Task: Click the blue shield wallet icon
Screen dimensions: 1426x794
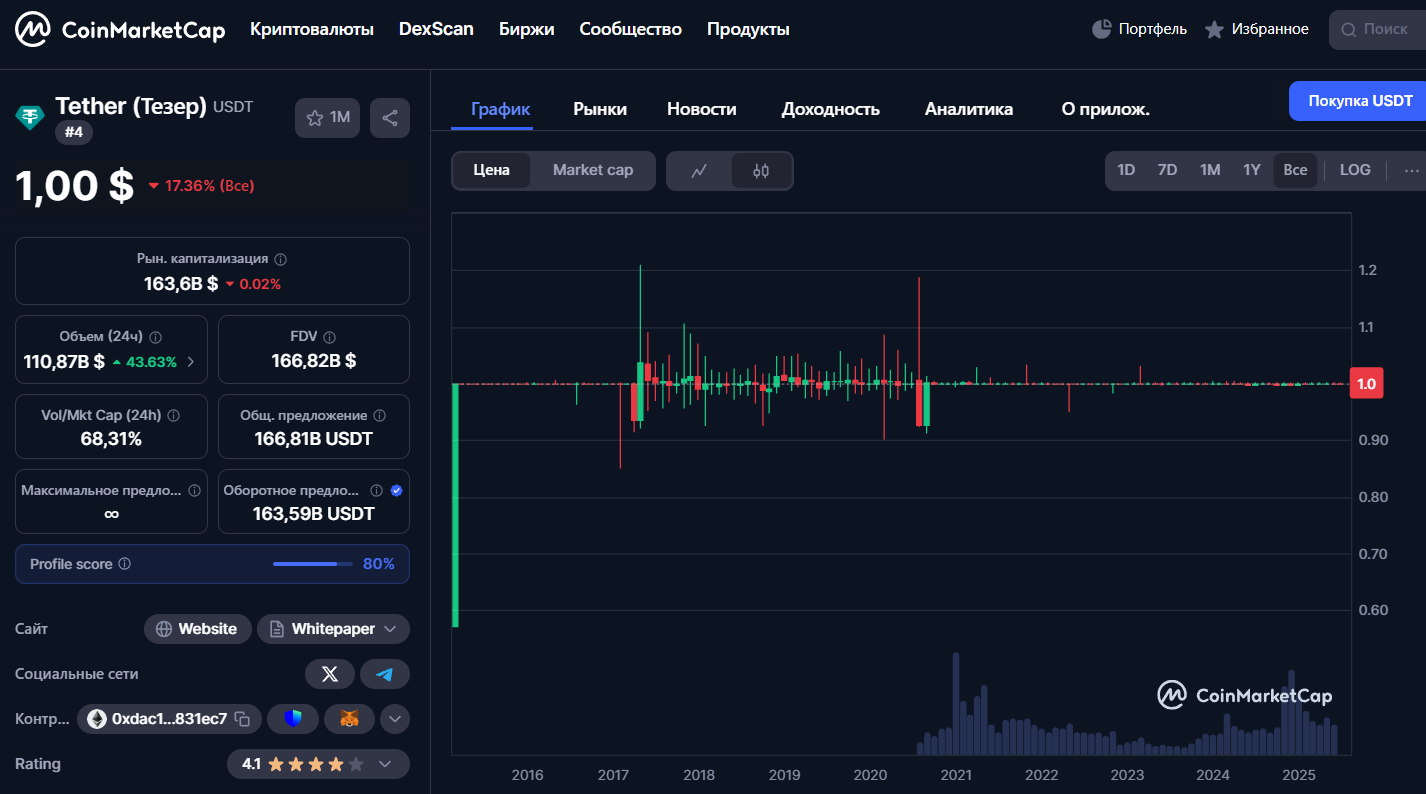Action: click(293, 719)
